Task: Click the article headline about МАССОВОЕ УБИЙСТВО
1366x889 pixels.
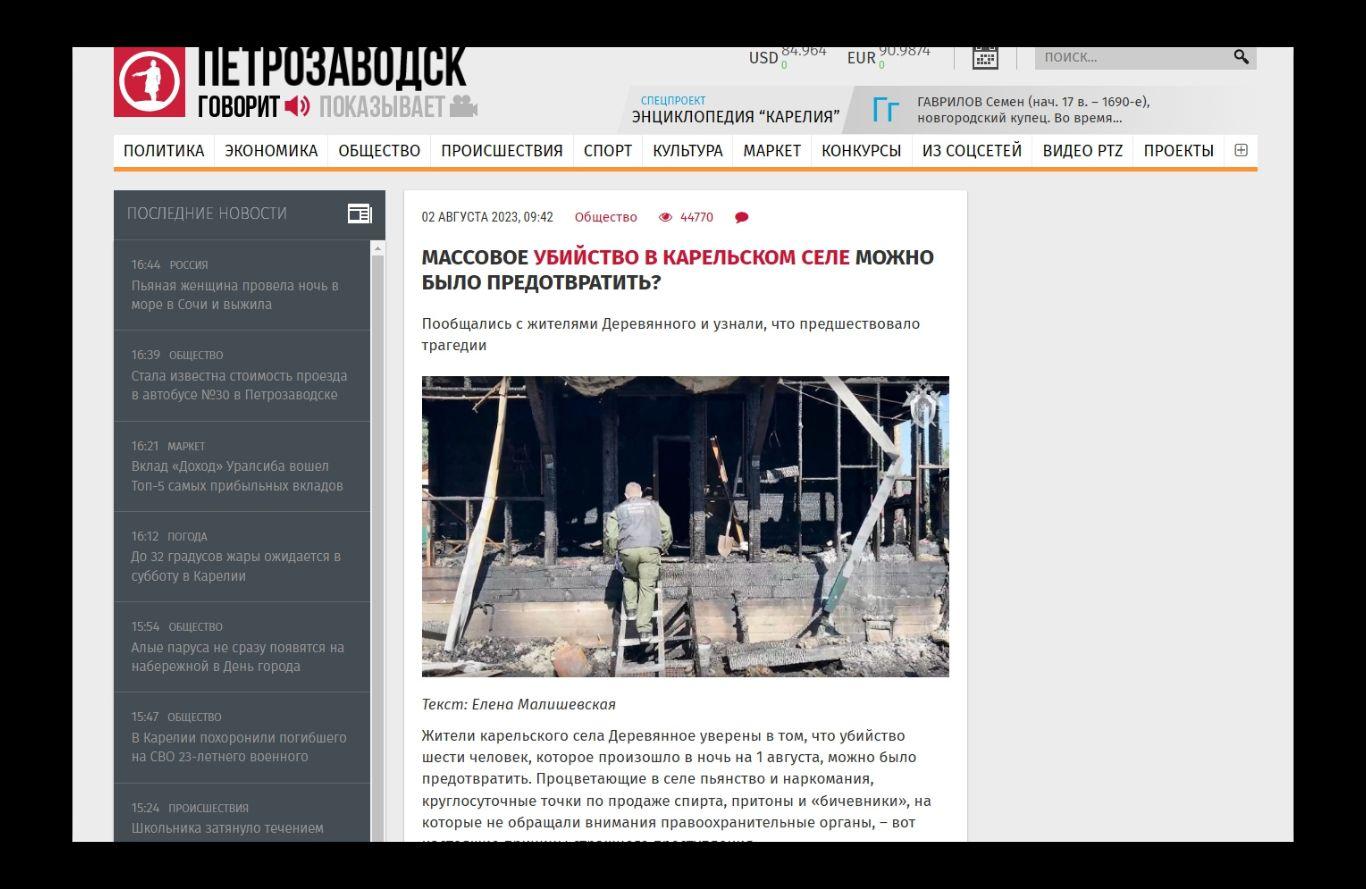Action: (678, 270)
